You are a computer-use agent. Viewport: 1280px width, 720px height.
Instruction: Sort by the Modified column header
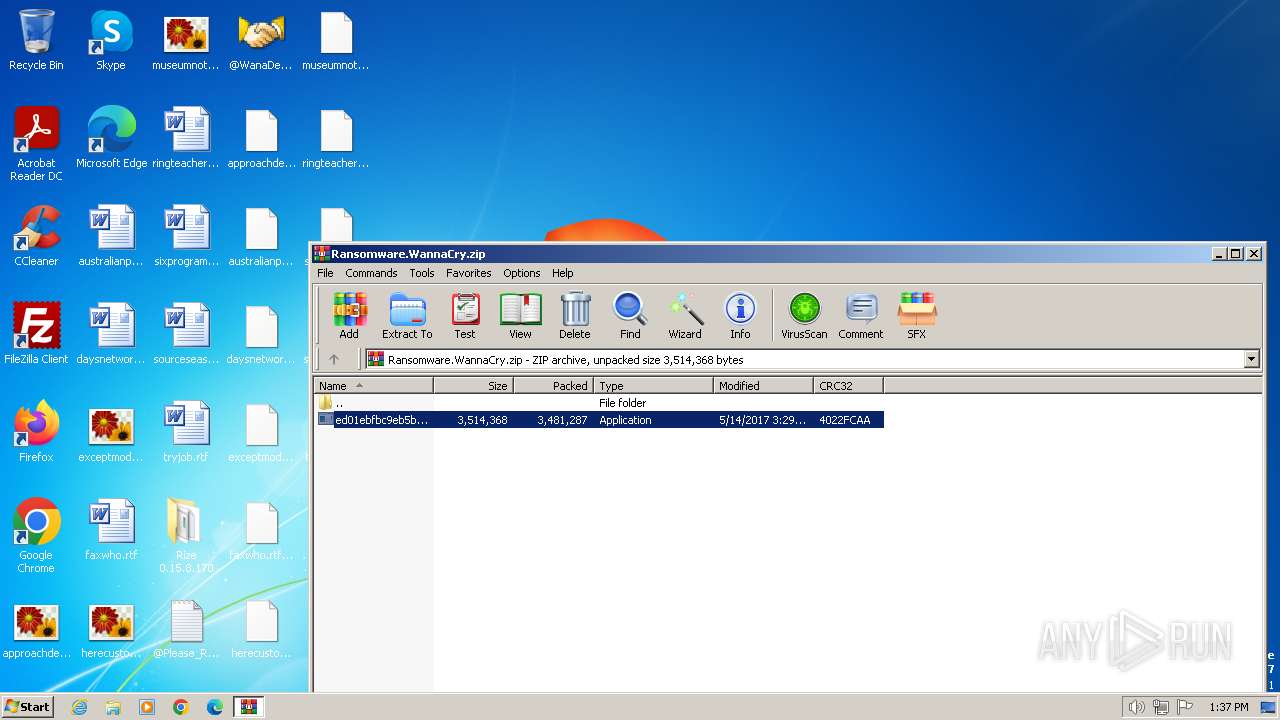point(764,385)
